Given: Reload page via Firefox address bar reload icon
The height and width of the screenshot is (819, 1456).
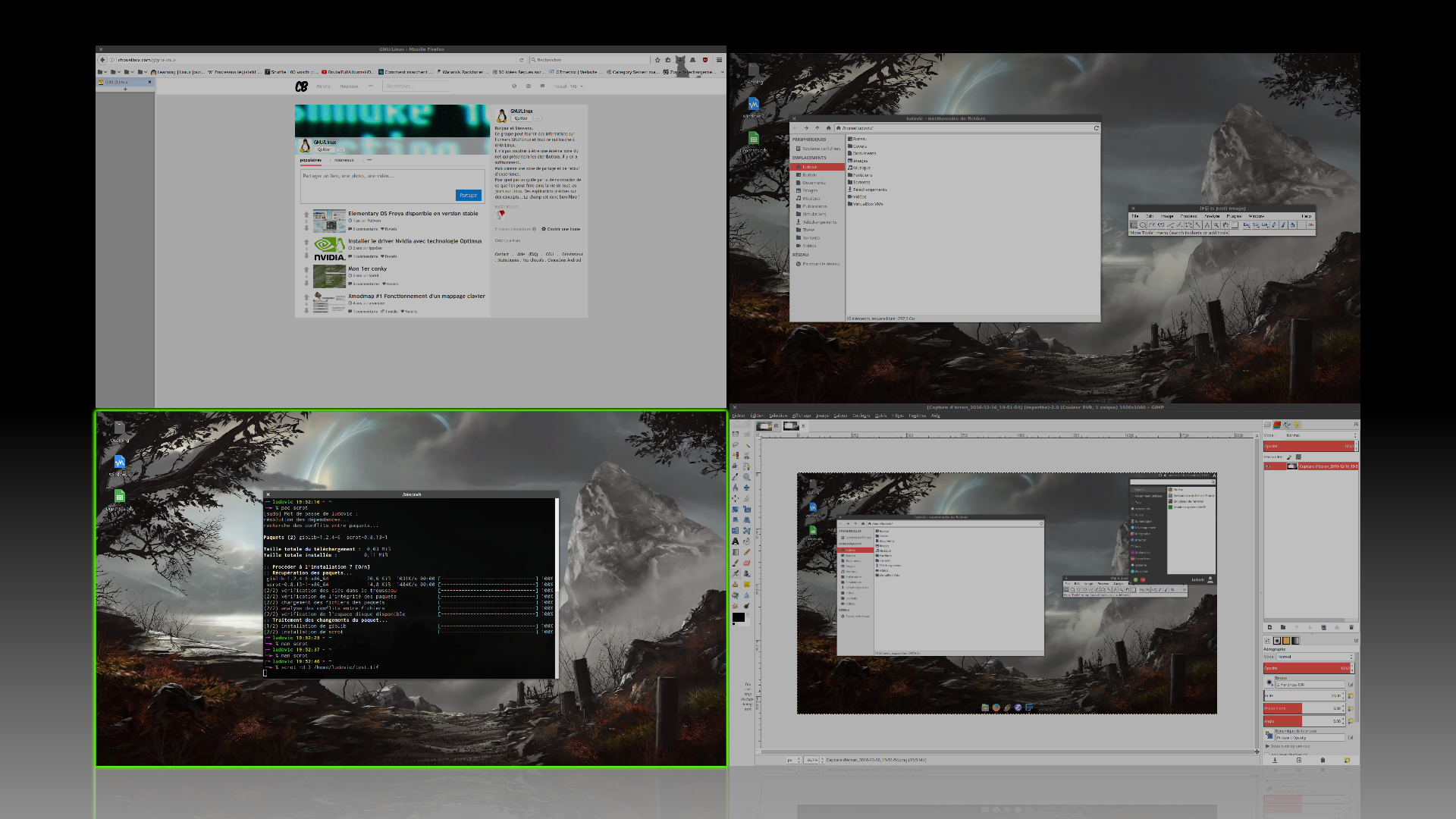Looking at the screenshot, I should click(x=521, y=60).
